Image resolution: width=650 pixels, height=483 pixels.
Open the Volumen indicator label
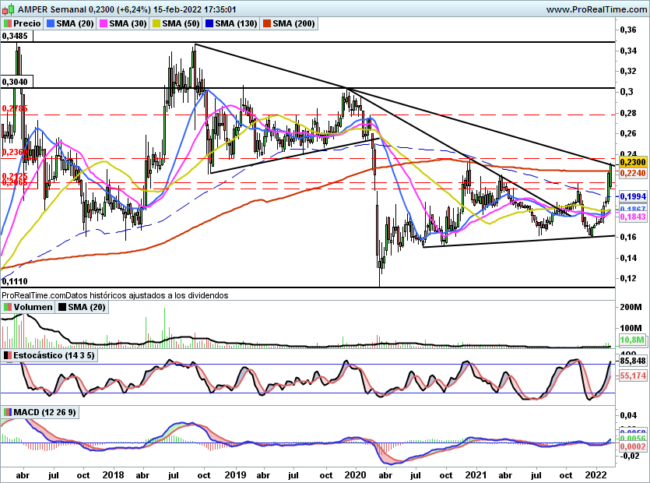(28, 307)
